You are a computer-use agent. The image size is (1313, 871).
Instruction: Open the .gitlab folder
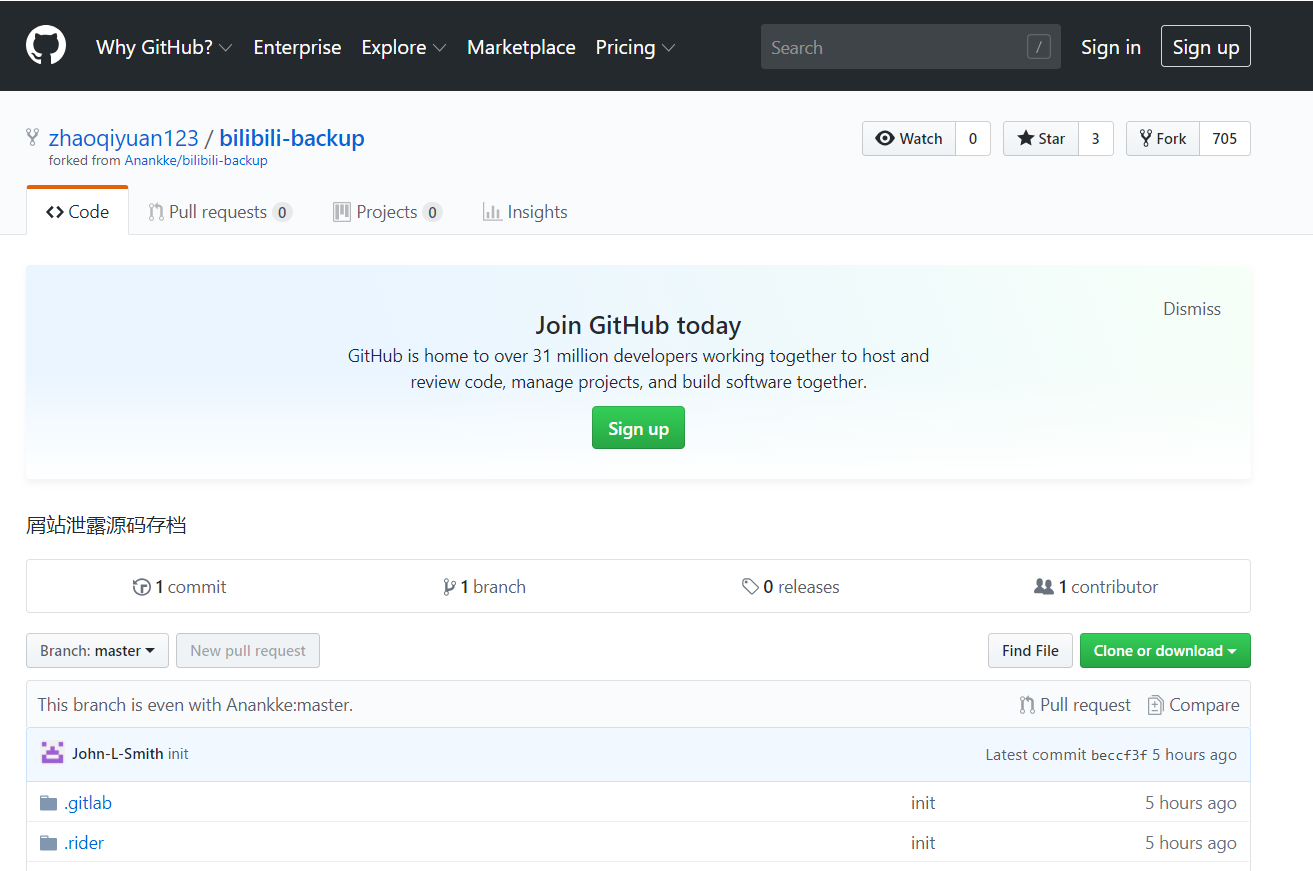88,803
